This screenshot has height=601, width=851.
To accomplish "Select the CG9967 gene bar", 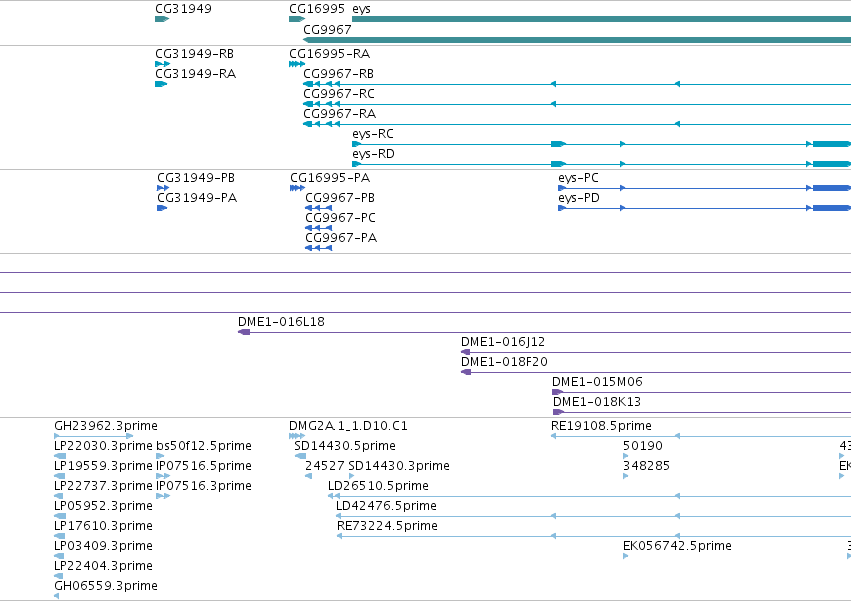I will point(577,40).
